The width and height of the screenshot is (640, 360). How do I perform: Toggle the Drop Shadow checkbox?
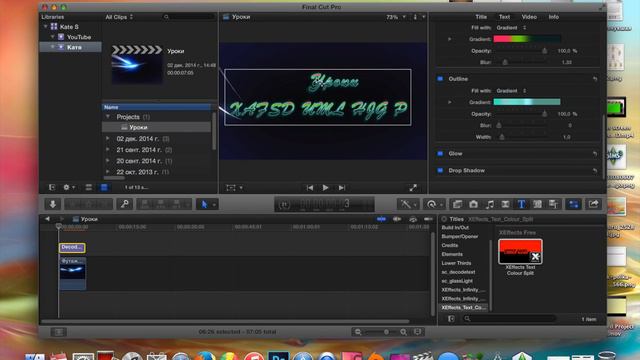pos(440,170)
